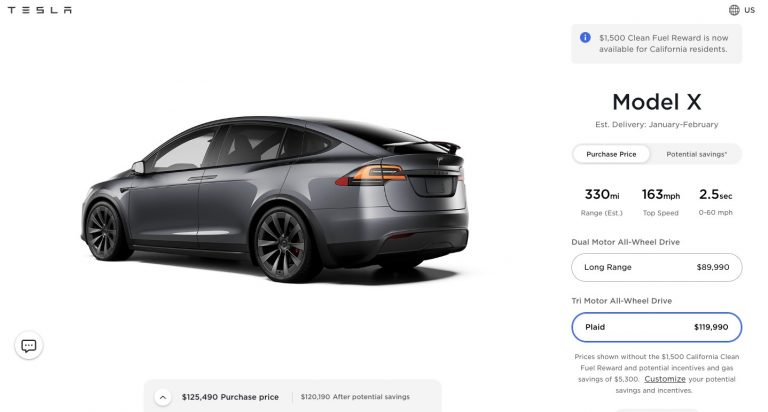Image resolution: width=768 pixels, height=412 pixels.
Task: Switch to Potential savings view
Action: [x=696, y=154]
